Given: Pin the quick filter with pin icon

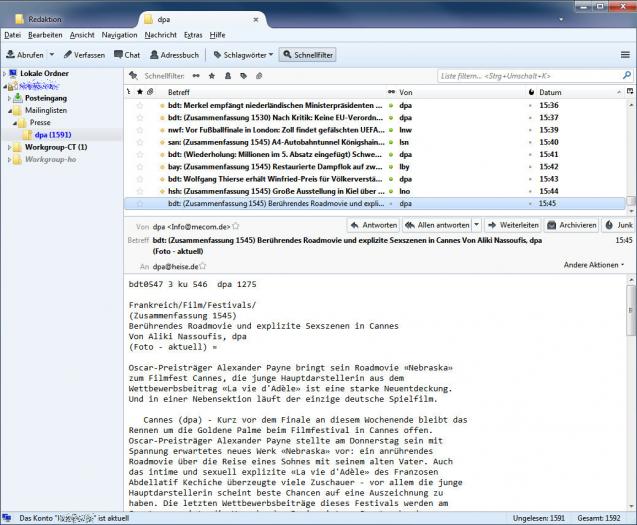Looking at the screenshot, I should [133, 76].
